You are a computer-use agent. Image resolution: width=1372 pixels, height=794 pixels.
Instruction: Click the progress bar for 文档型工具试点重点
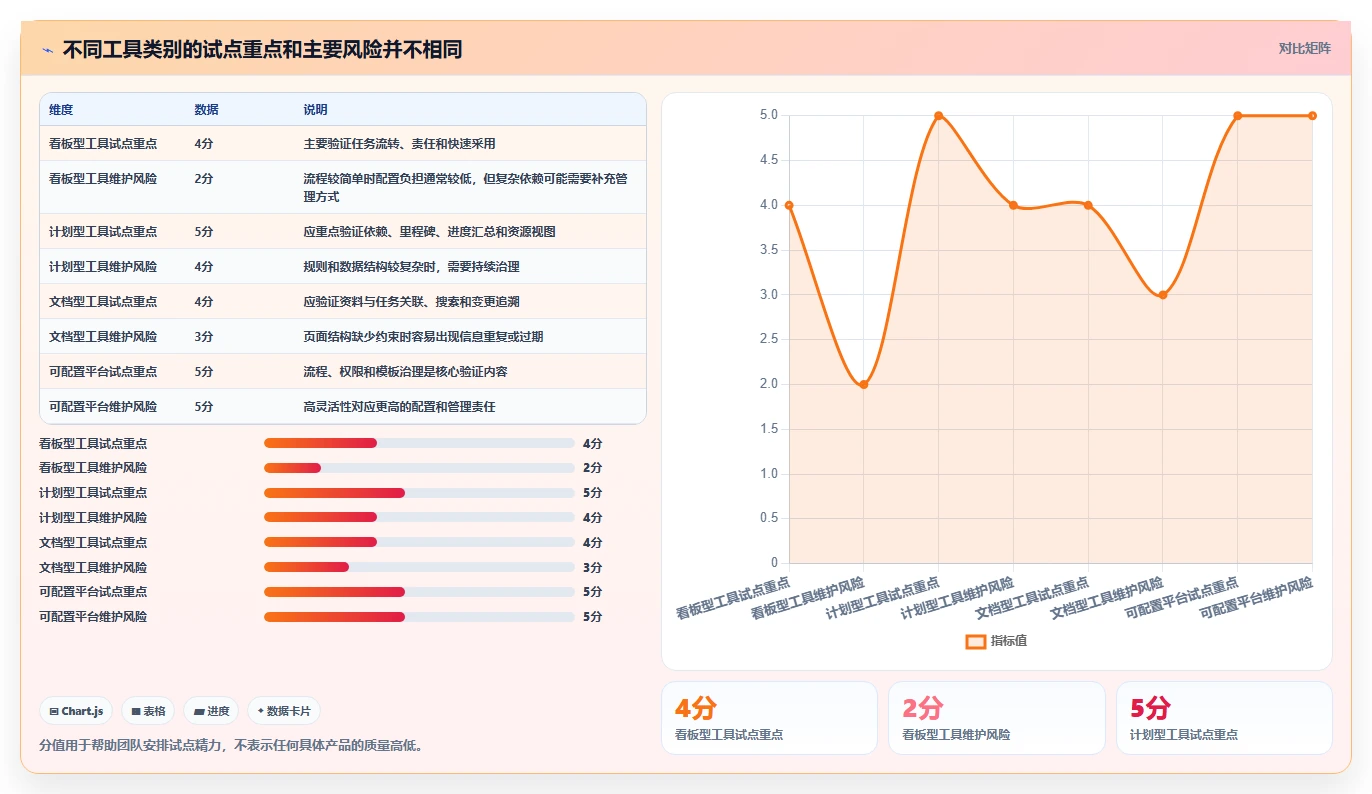point(419,542)
